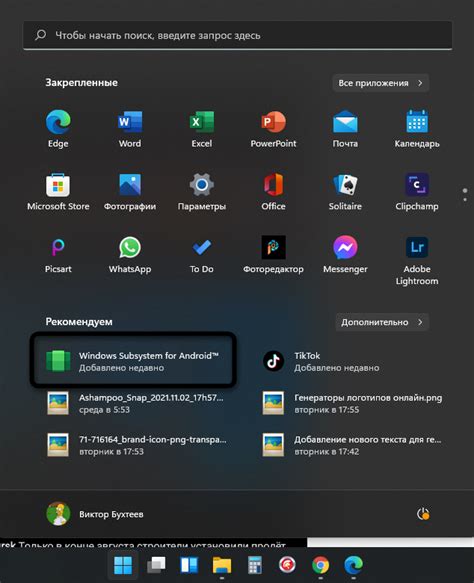
Task: Open Добавление нового текста recent file
Action: (352, 445)
